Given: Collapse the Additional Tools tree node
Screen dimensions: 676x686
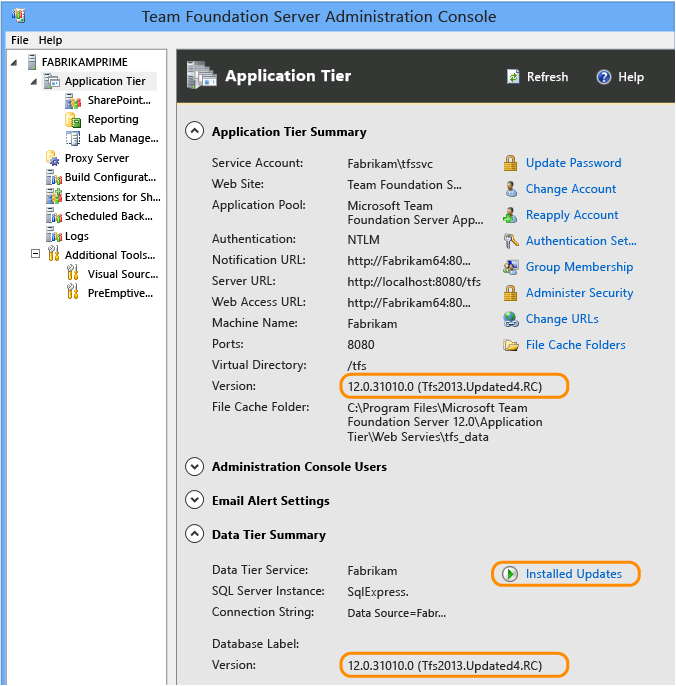Looking at the screenshot, I should 35,254.
